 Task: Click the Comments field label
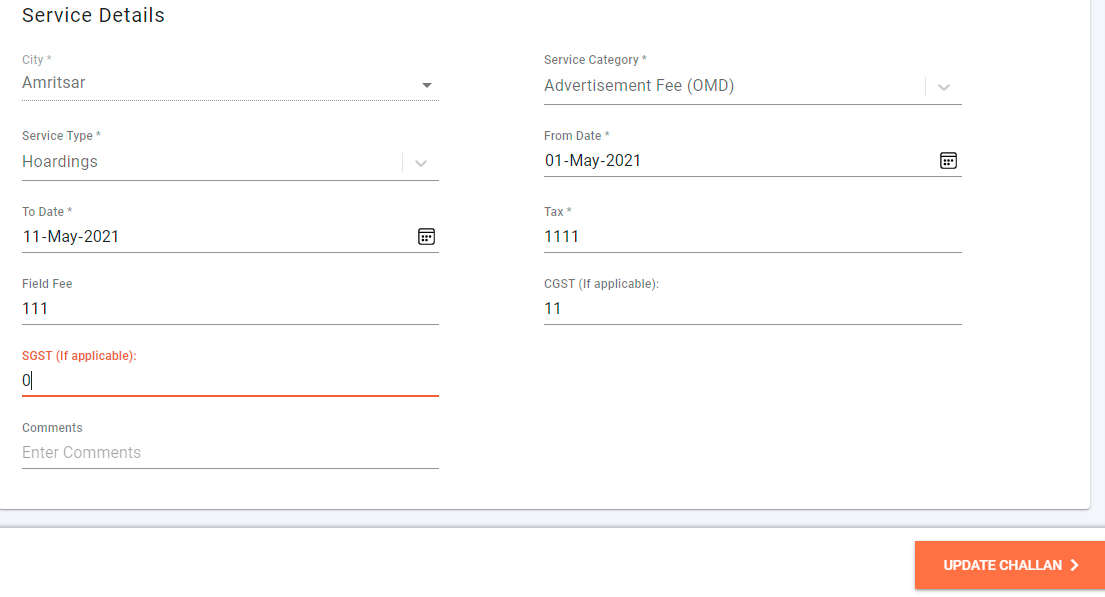52,428
